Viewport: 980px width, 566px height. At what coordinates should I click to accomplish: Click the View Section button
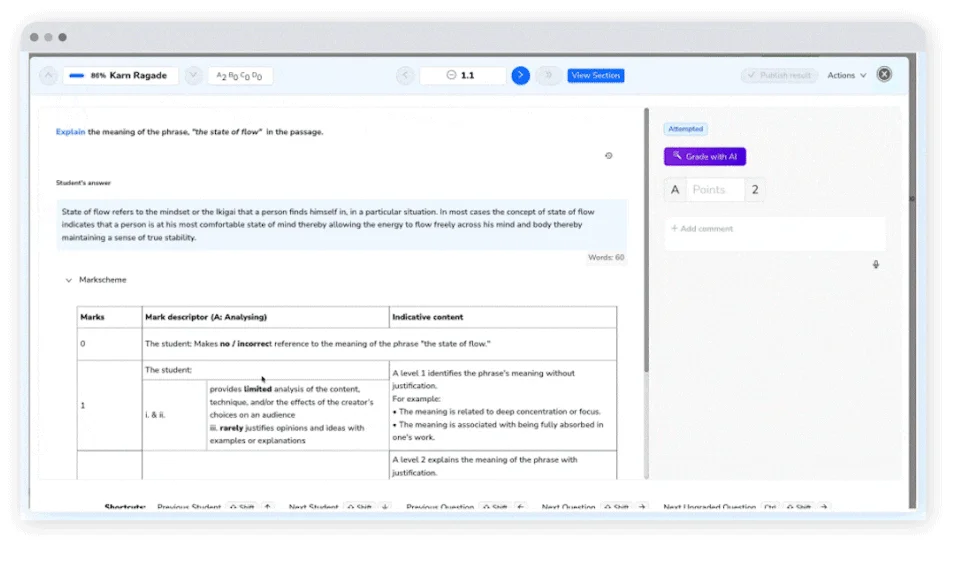tap(595, 76)
